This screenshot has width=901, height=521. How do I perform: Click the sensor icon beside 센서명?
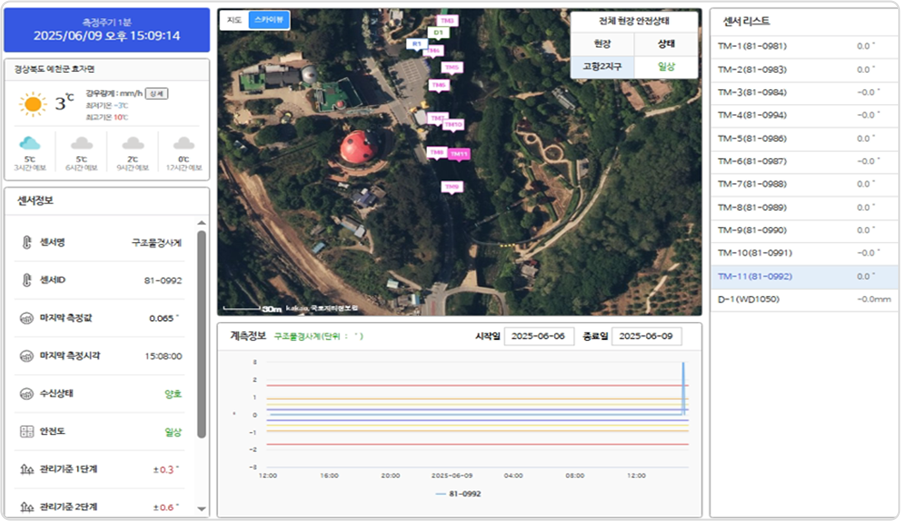coord(26,242)
